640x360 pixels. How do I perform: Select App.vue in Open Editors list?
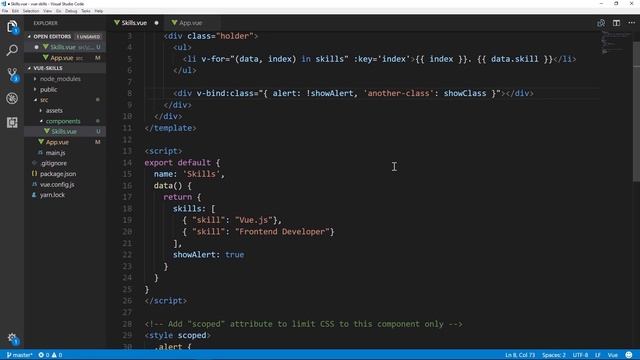tap(65, 58)
